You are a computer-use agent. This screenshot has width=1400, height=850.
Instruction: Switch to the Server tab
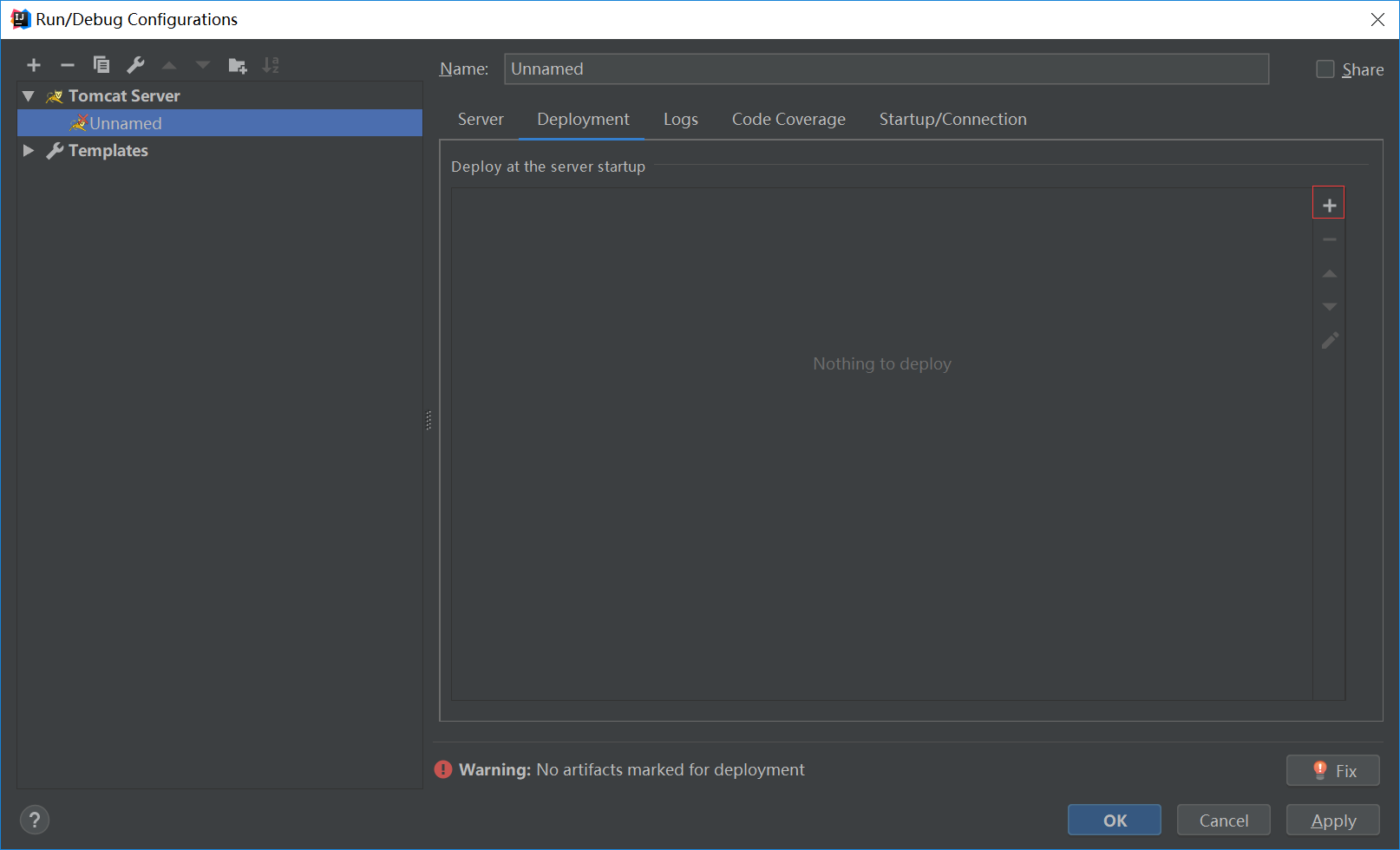(x=481, y=120)
